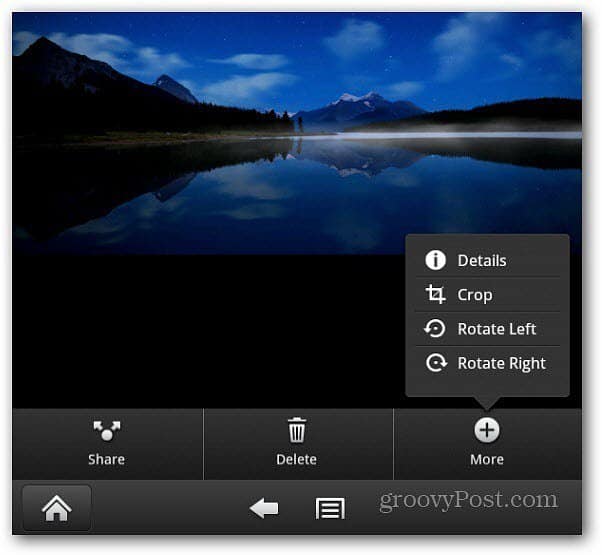
Task: Open the Details menu entry
Action: click(x=487, y=260)
